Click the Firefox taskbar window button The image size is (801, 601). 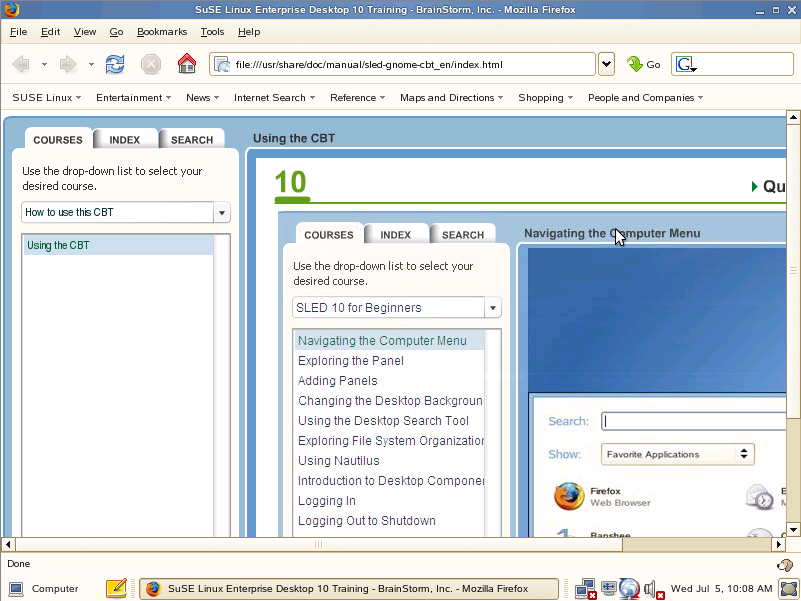349,589
